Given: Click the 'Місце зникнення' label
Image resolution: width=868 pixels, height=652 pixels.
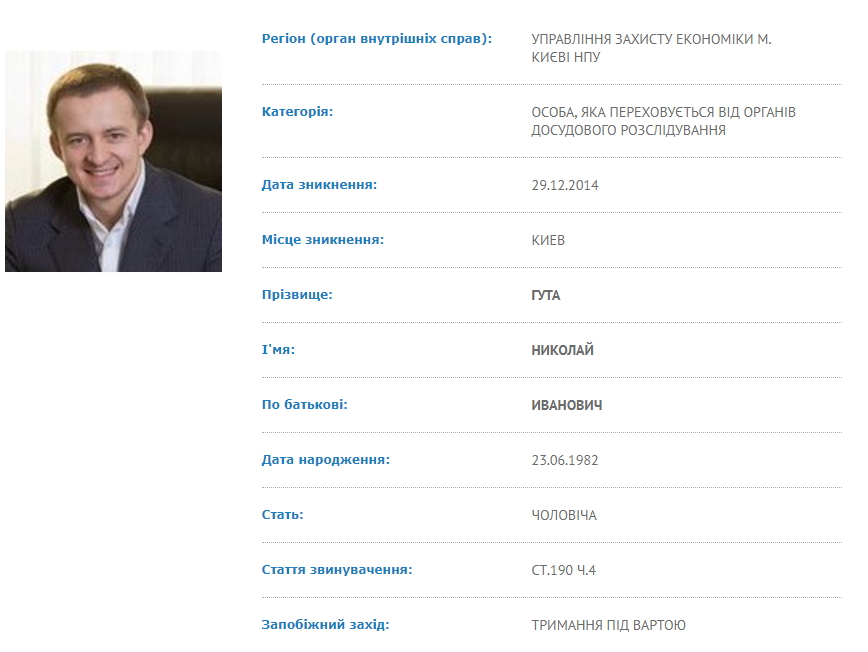Looking at the screenshot, I should pyautogui.click(x=323, y=240).
